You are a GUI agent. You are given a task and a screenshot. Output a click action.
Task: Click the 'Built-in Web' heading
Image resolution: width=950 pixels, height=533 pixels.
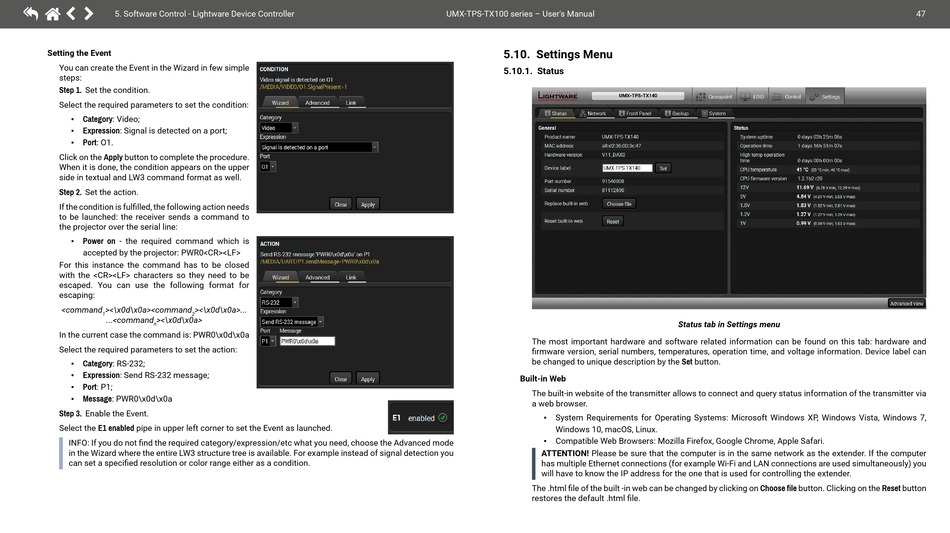542,379
